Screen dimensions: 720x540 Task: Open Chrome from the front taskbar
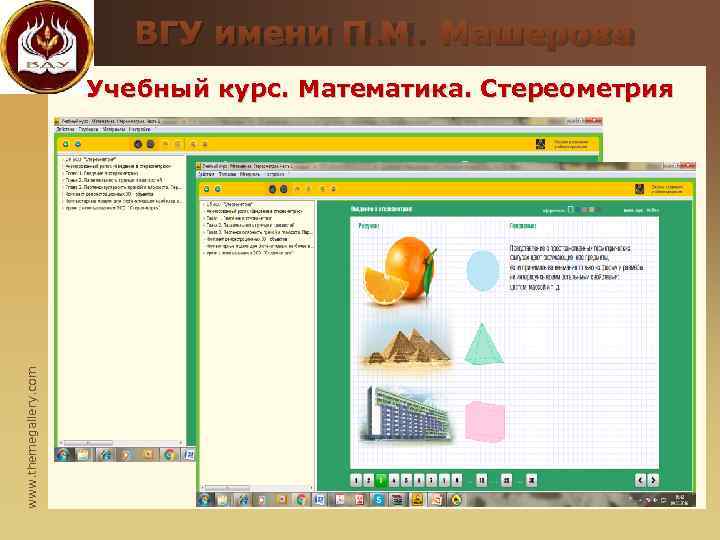[x=302, y=500]
